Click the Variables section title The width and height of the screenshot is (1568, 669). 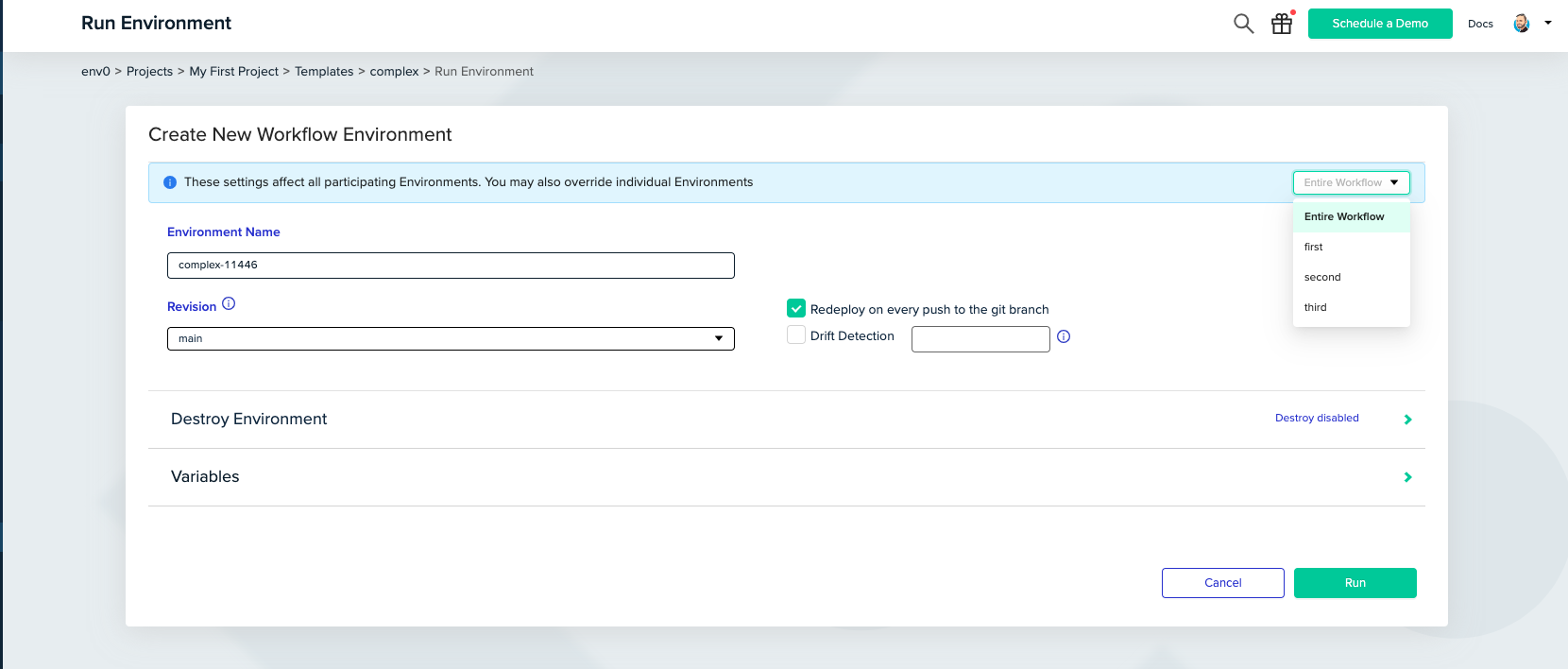click(205, 476)
